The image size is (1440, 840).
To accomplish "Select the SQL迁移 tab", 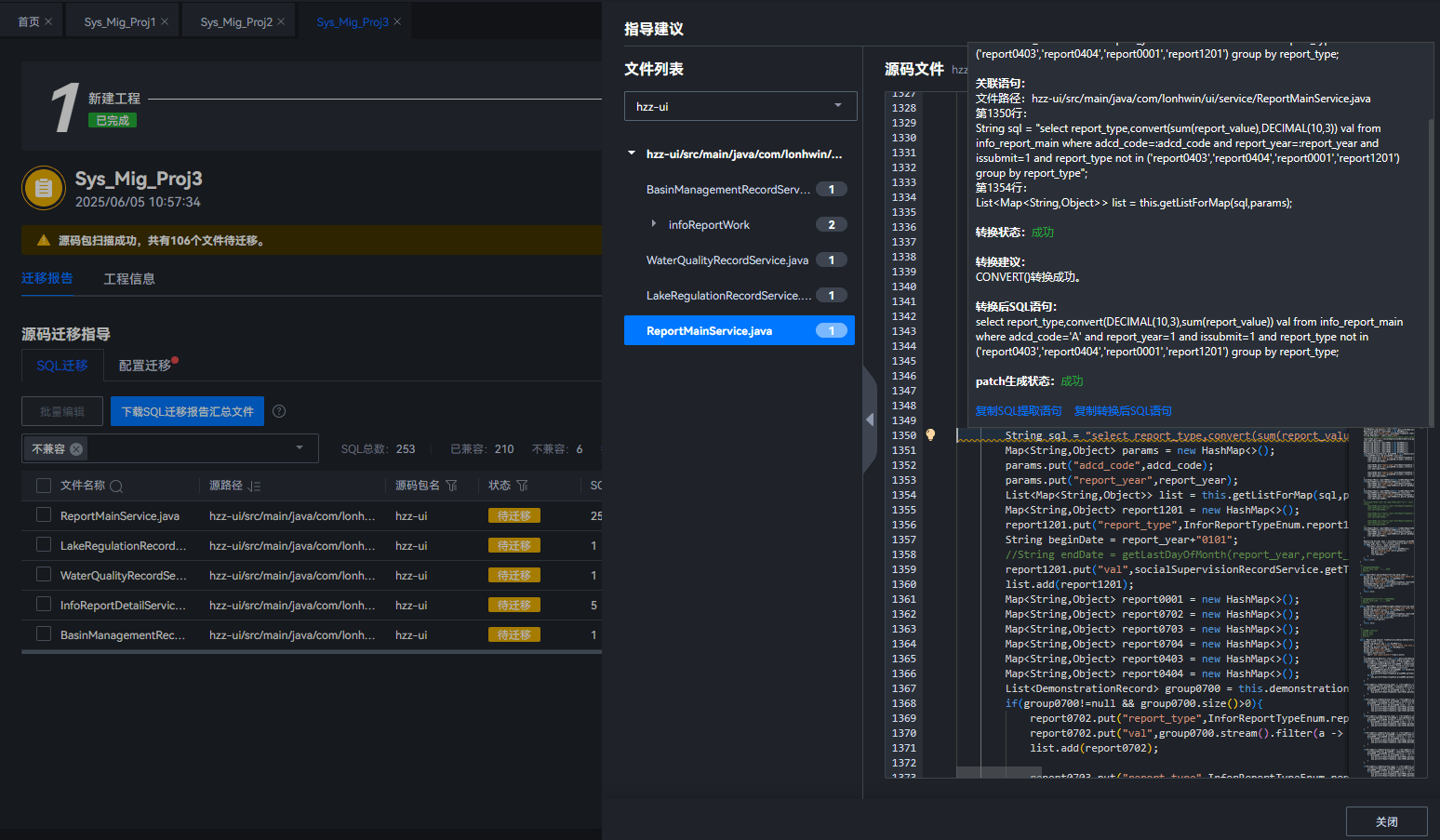I will (62, 366).
